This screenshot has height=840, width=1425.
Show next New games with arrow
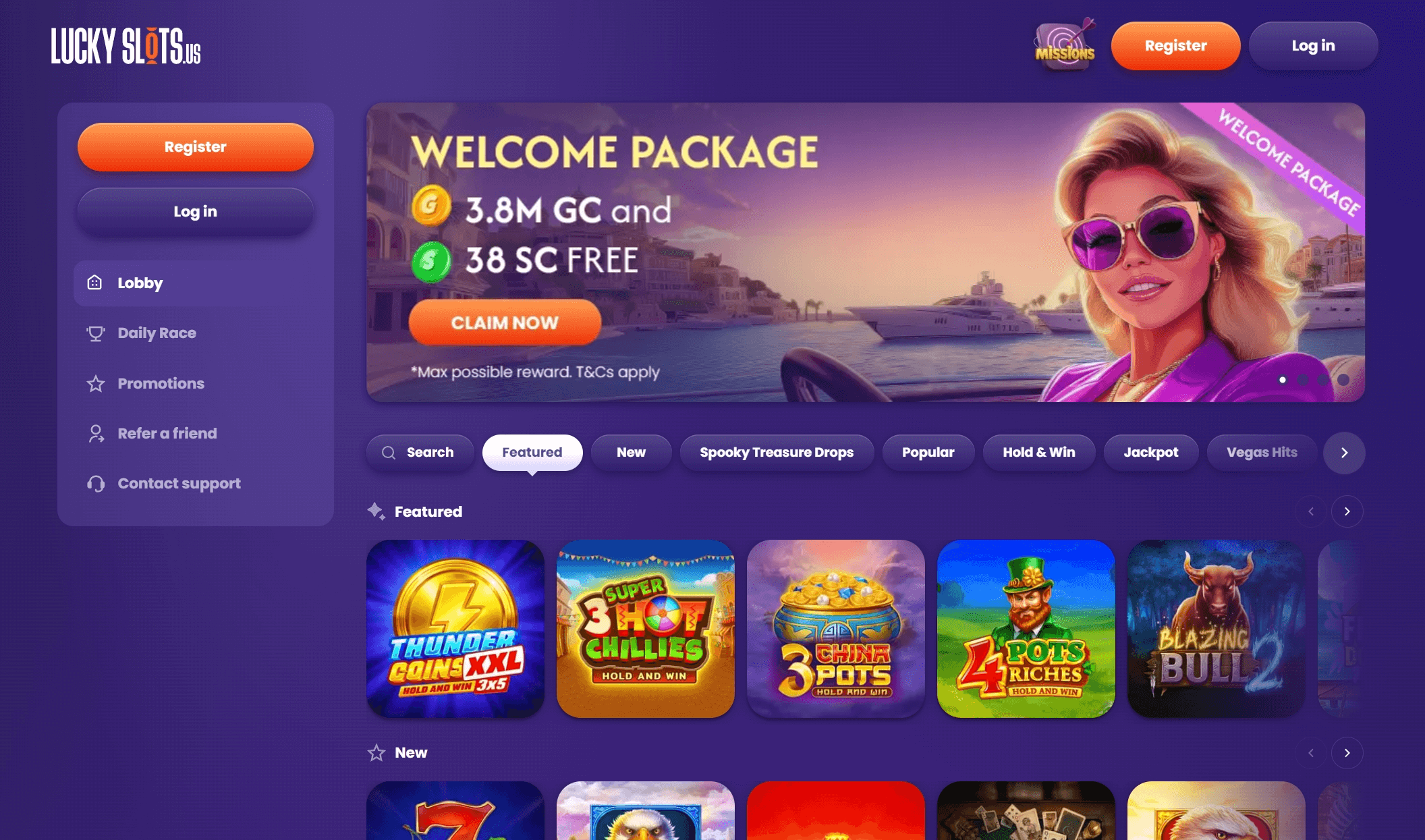[x=1347, y=753]
